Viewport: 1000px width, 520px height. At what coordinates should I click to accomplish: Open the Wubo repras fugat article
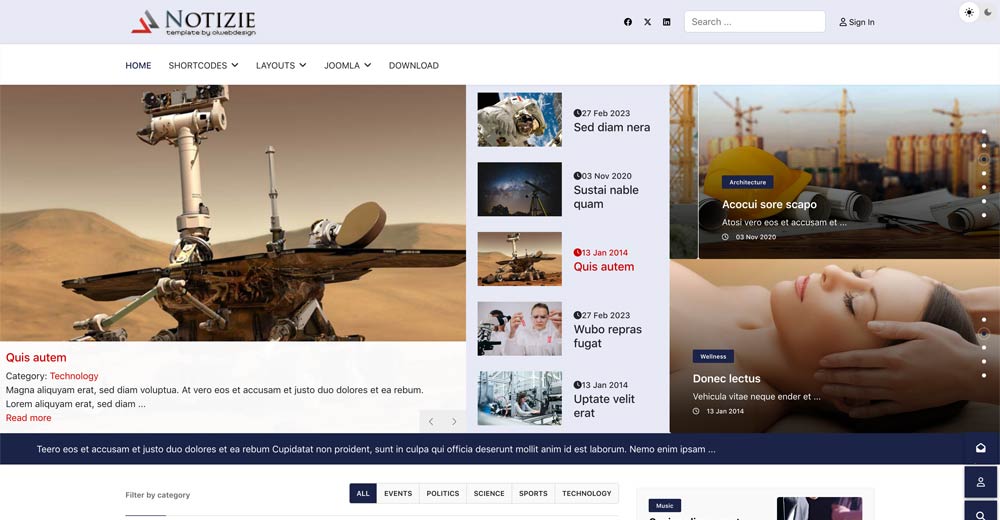pos(607,336)
